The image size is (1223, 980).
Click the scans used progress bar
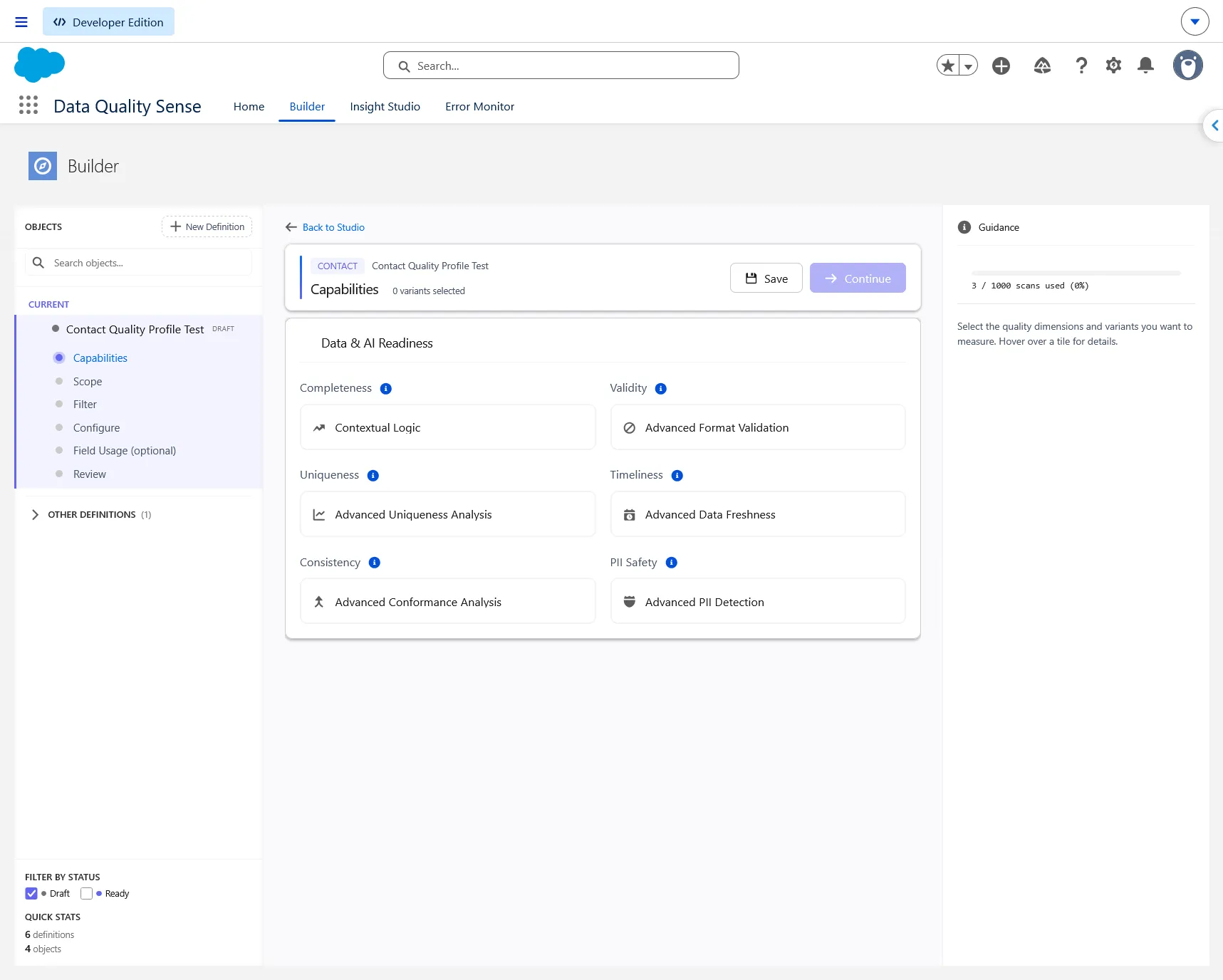pos(1076,273)
